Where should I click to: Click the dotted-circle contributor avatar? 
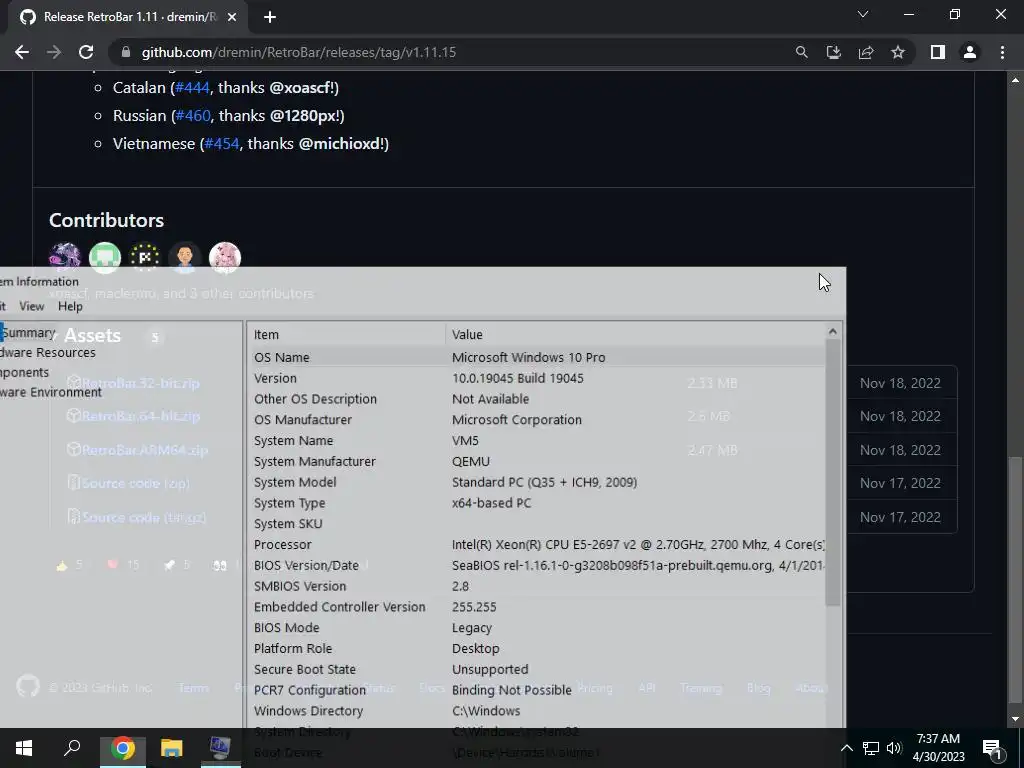145,256
